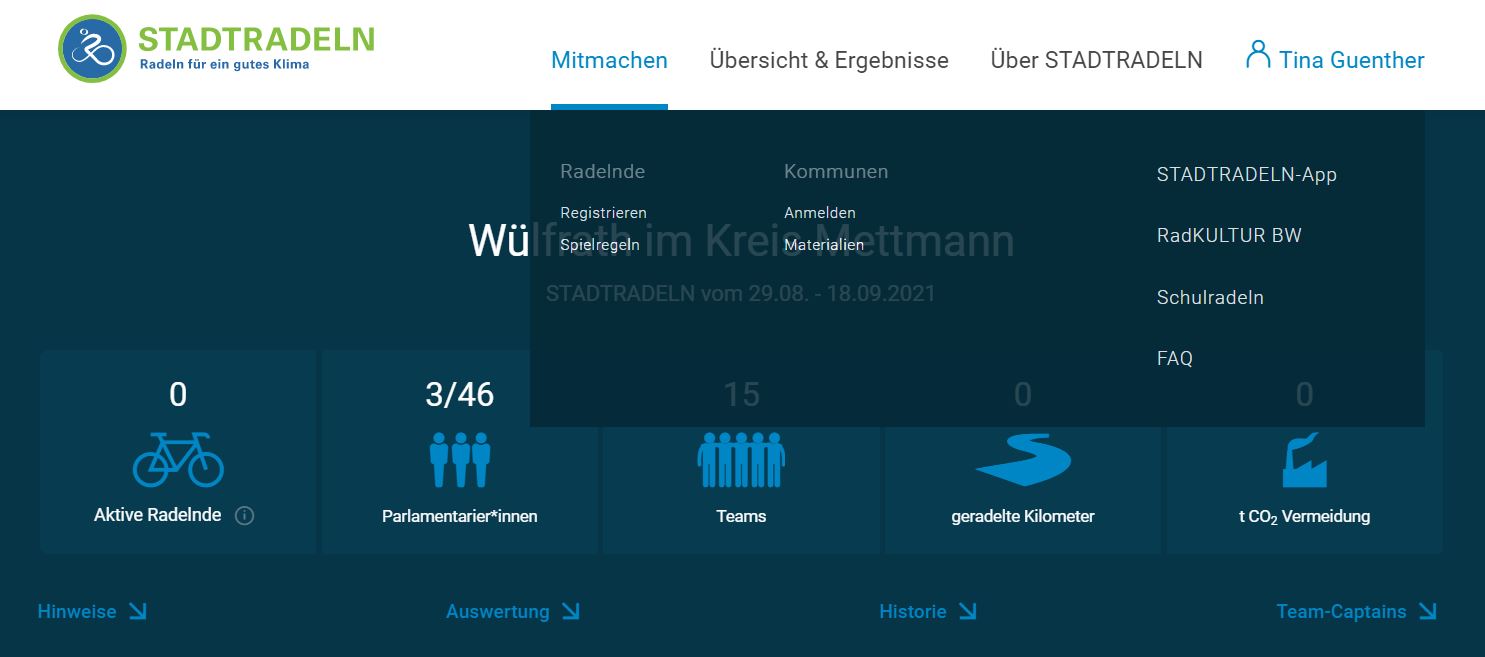Open the STADTRADELN-App menu entry

click(x=1246, y=174)
